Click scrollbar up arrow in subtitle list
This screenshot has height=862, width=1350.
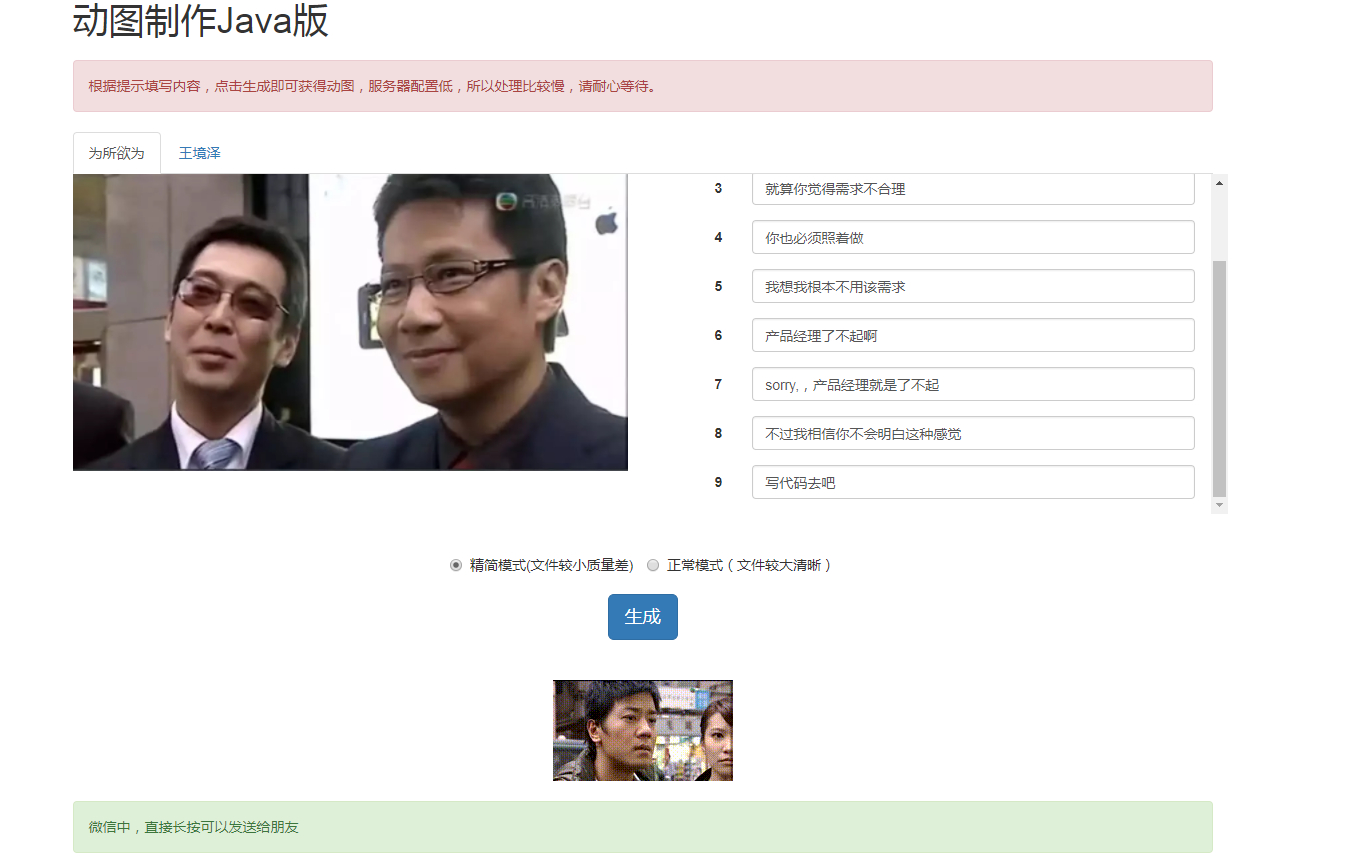click(1219, 182)
